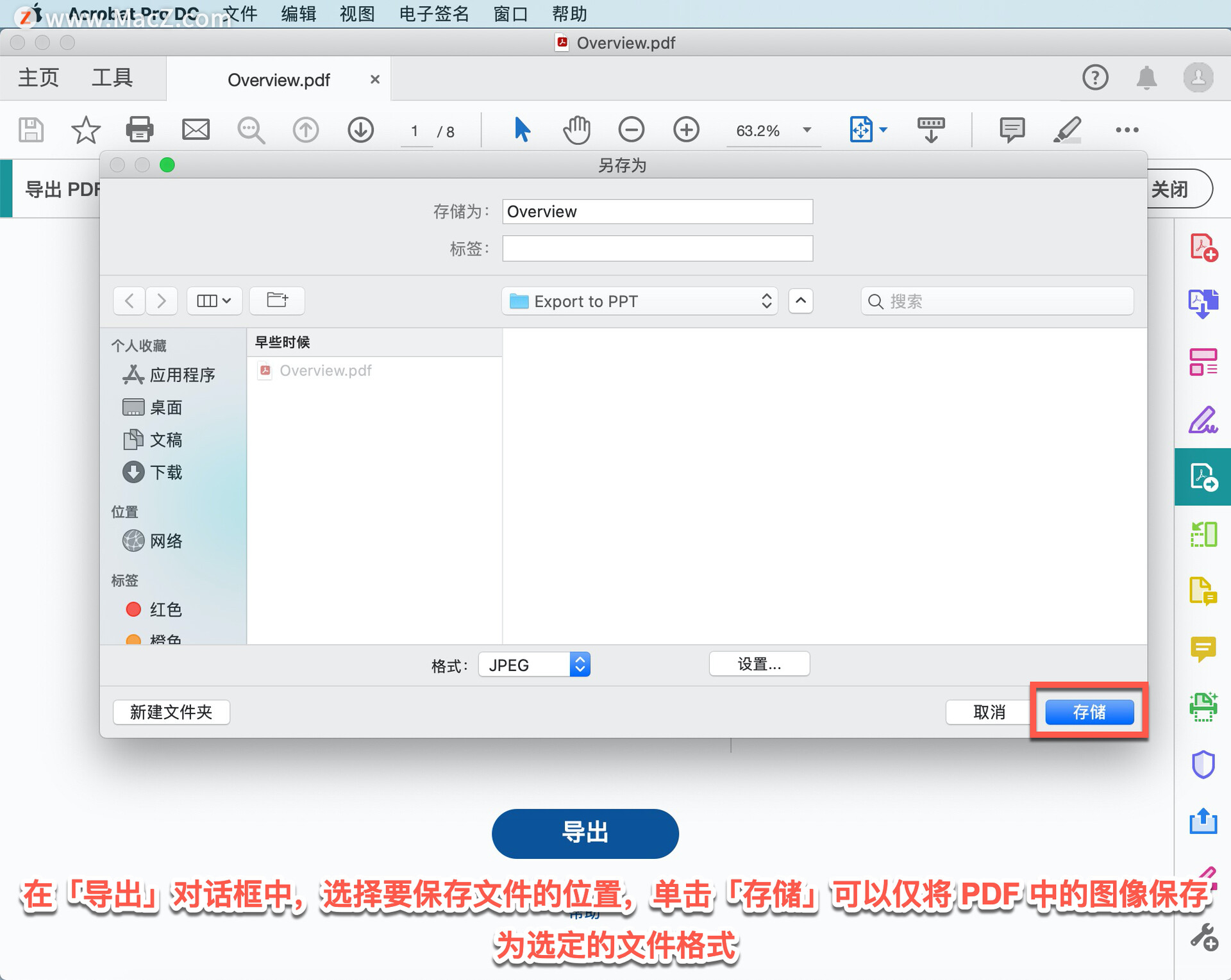The height and width of the screenshot is (980, 1231).
Task: Open Protect shield tool in sidebar
Action: tap(1203, 764)
